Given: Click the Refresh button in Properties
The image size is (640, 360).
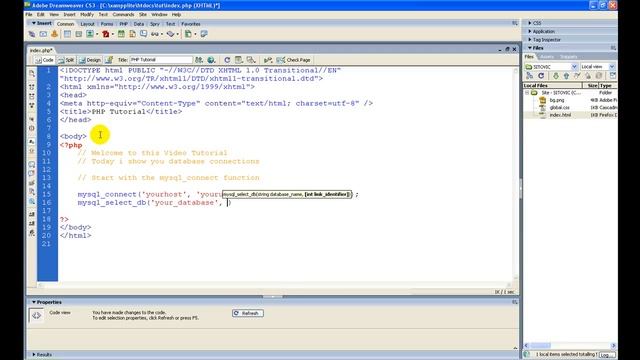Looking at the screenshot, I should 248,313.
